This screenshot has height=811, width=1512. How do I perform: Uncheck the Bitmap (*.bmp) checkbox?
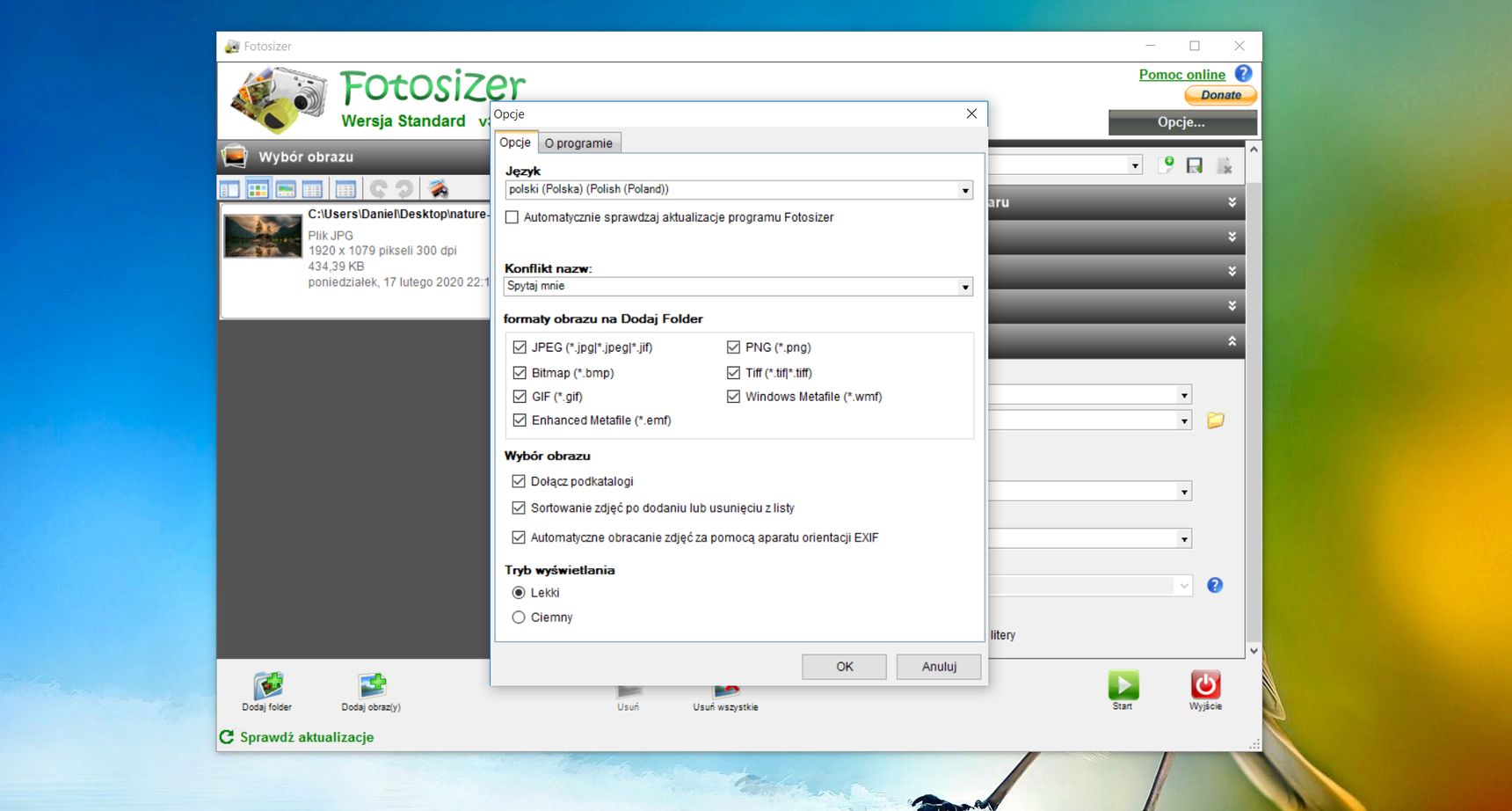pos(520,373)
